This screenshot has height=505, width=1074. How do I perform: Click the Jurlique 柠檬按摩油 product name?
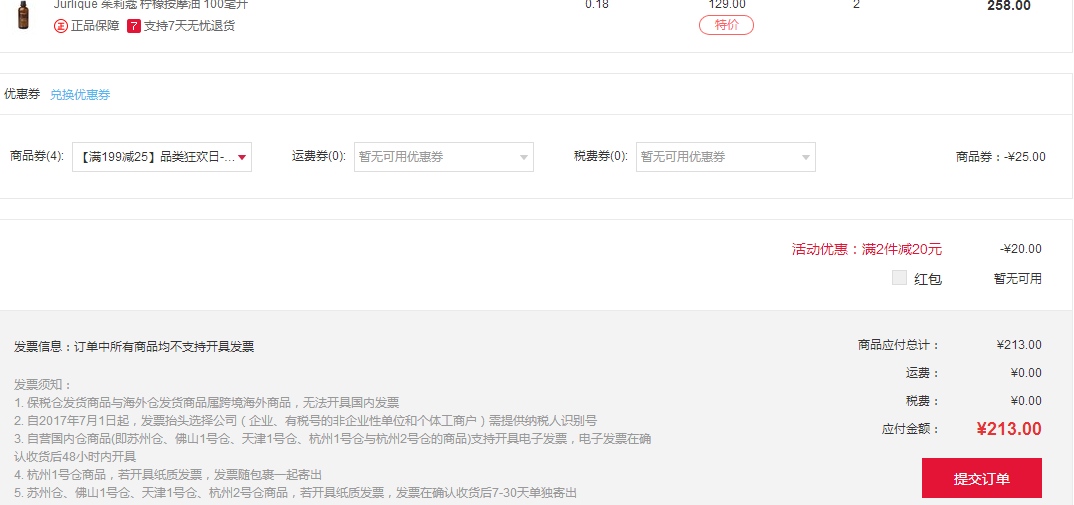pyautogui.click(x=150, y=5)
